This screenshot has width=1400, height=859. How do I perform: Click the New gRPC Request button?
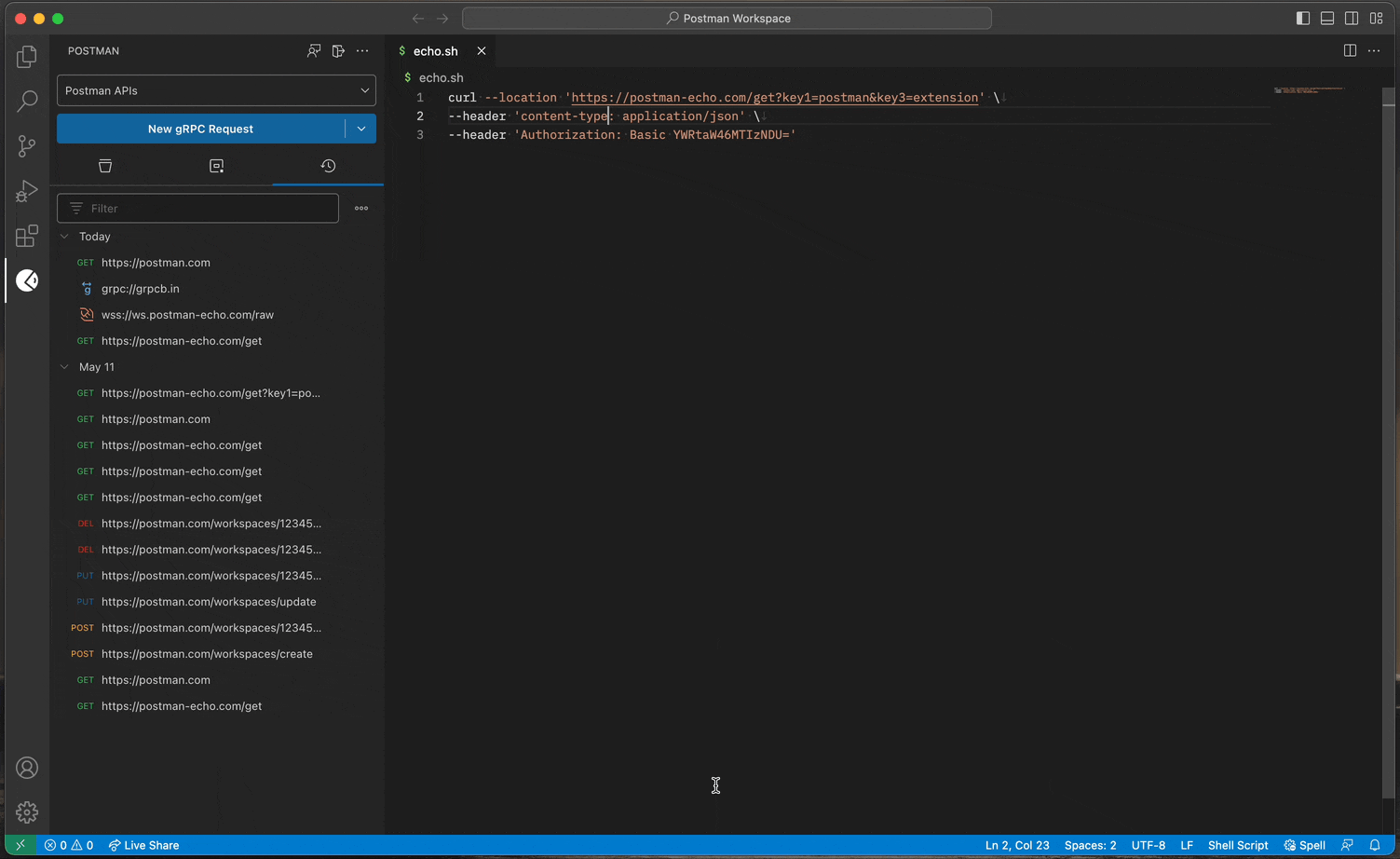(200, 129)
